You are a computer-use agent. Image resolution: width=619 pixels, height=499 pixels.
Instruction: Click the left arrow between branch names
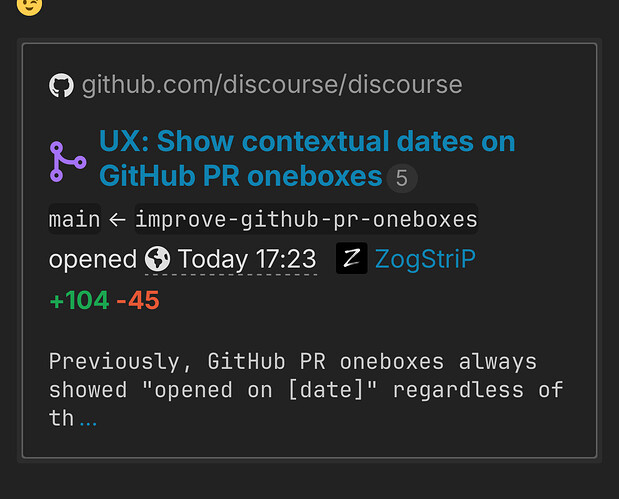click(x=117, y=219)
